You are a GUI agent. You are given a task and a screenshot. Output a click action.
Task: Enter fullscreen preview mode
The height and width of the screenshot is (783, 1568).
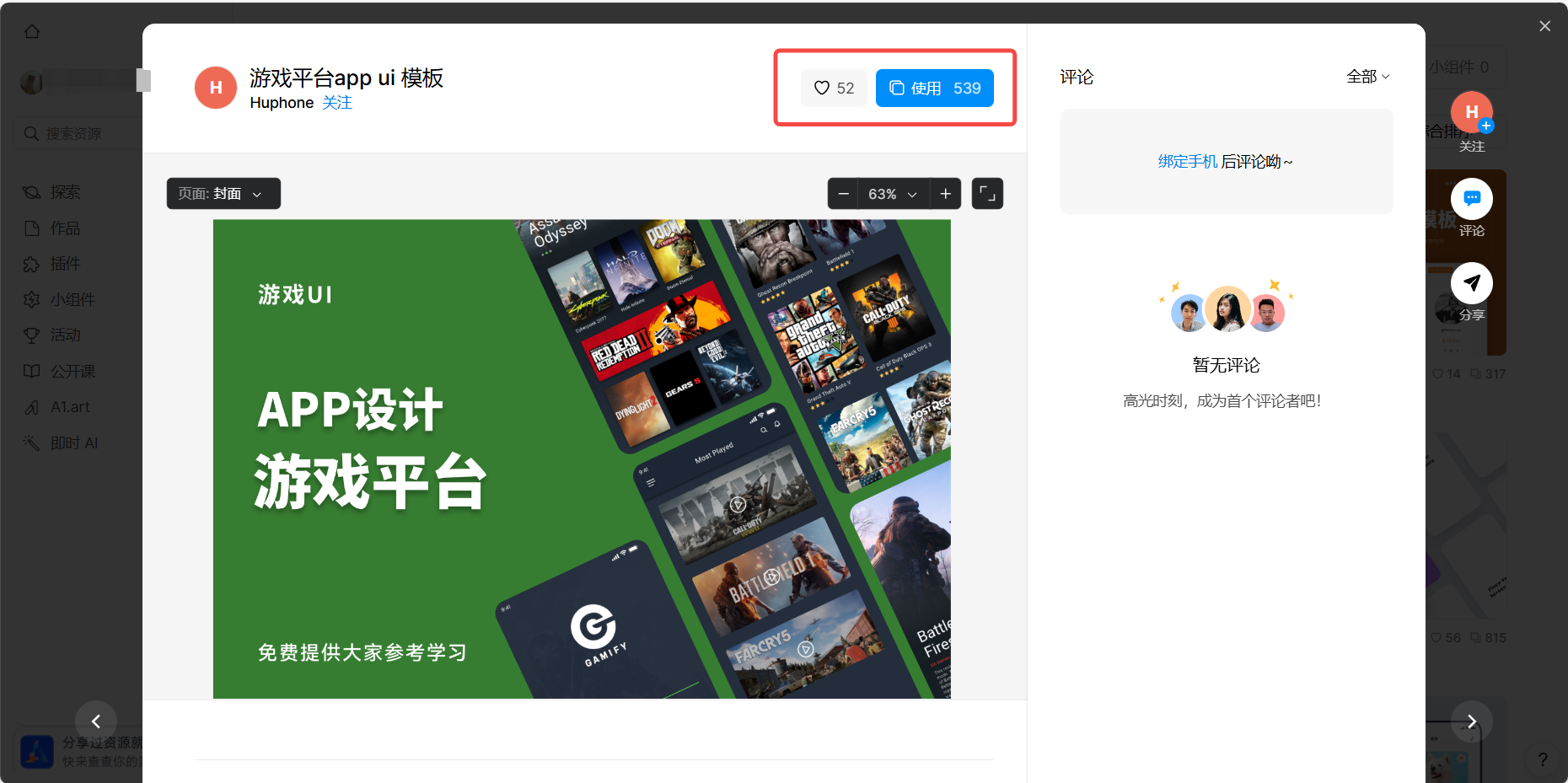point(987,194)
